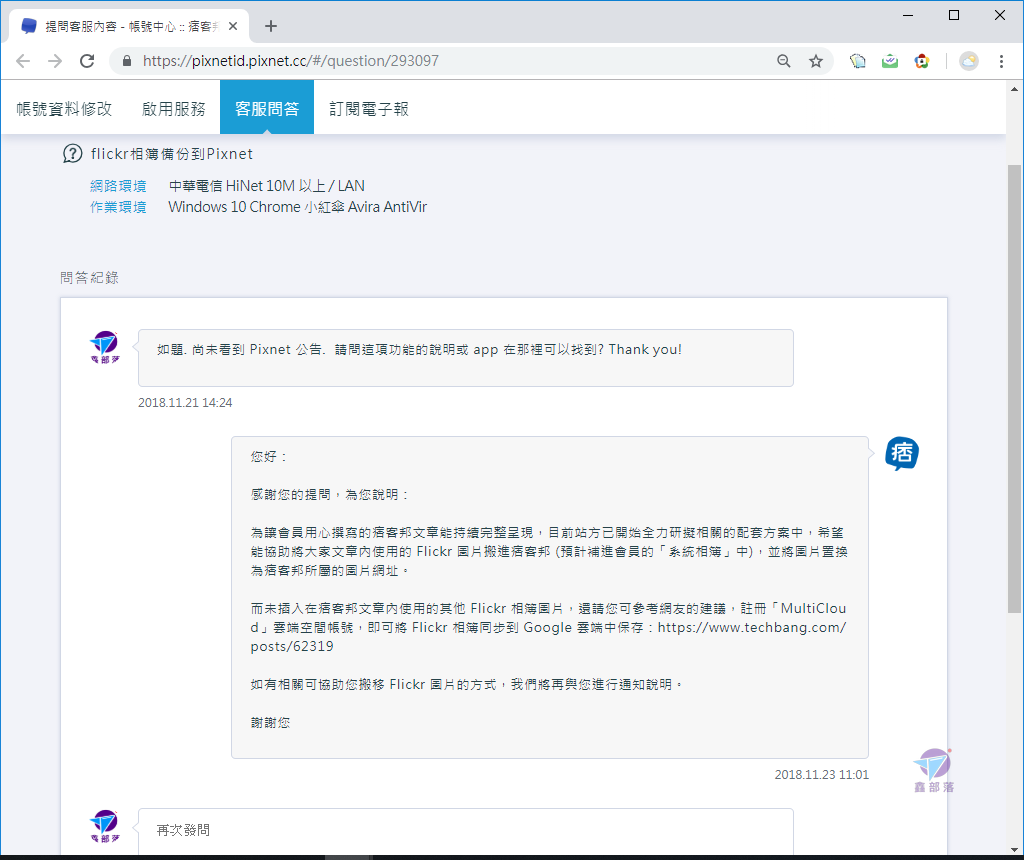The image size is (1024, 860).
Task: Click the 再次發問 reply input box
Action: 466,831
